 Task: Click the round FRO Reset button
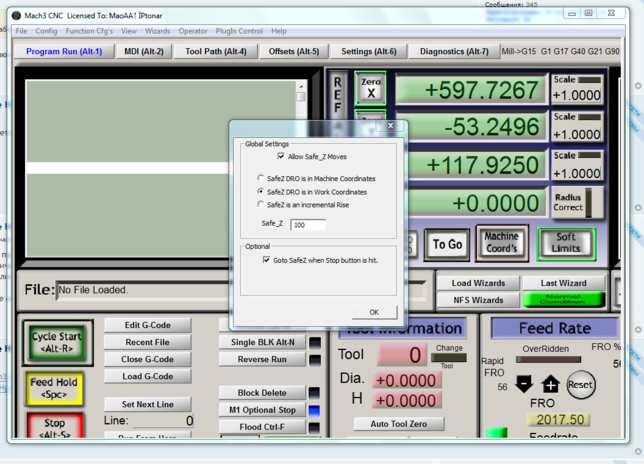click(x=580, y=385)
